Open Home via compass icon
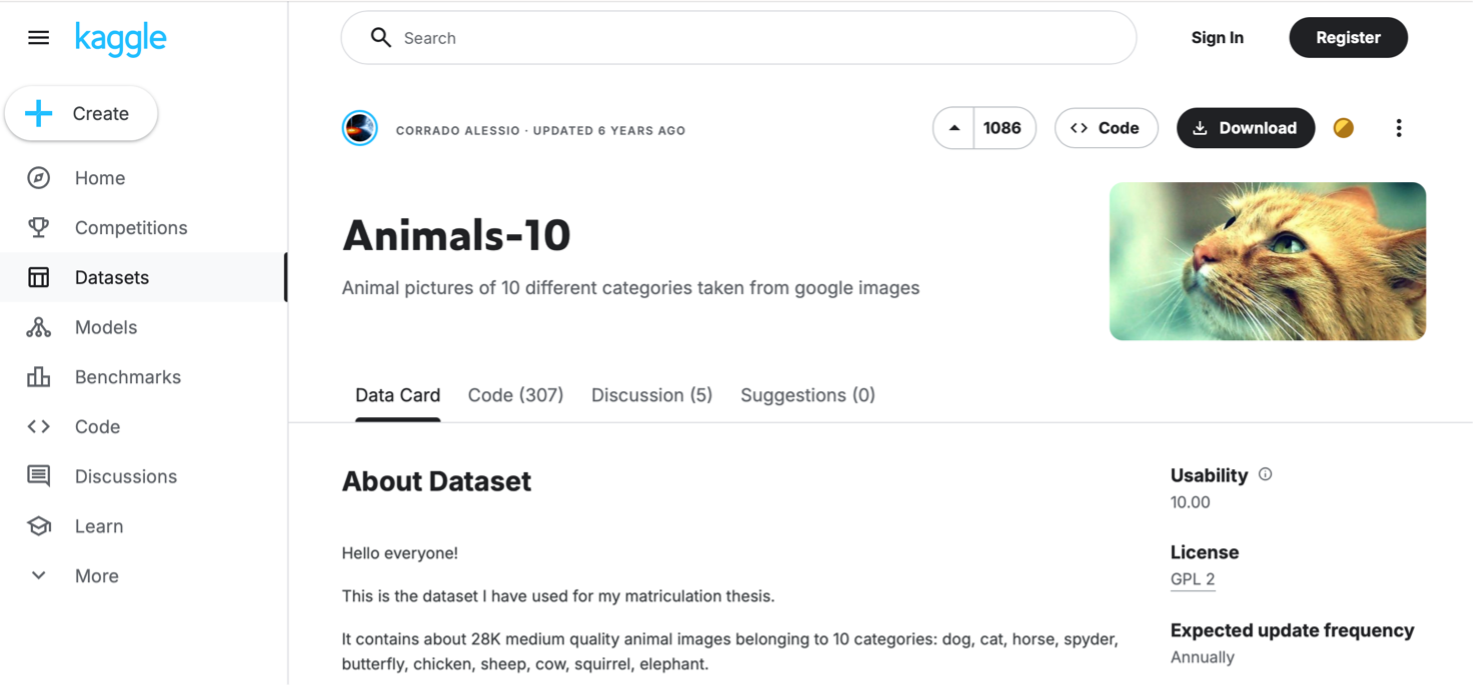The width and height of the screenshot is (1475, 687). (x=38, y=178)
